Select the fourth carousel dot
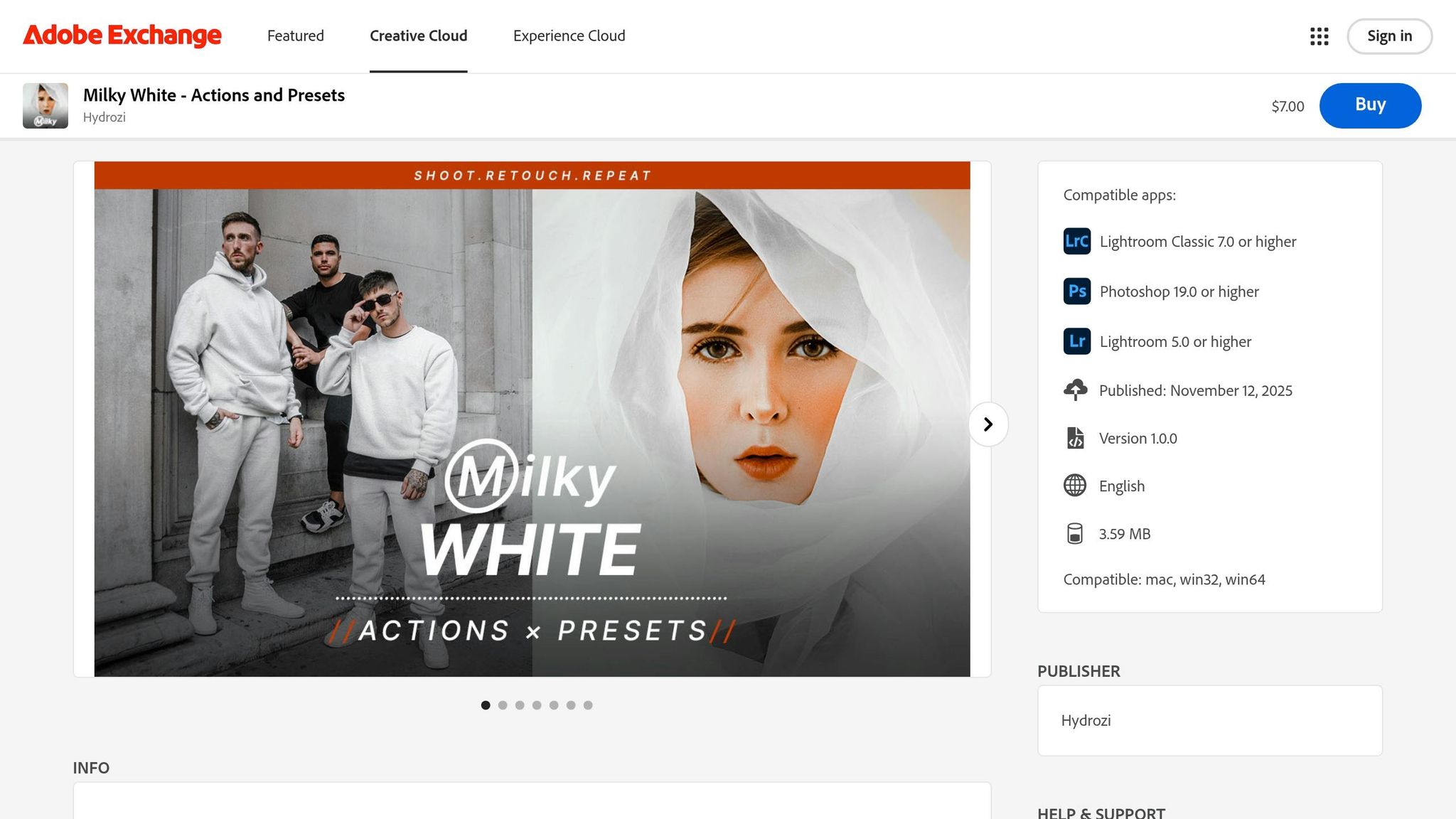This screenshot has height=819, width=1456. [x=537, y=705]
